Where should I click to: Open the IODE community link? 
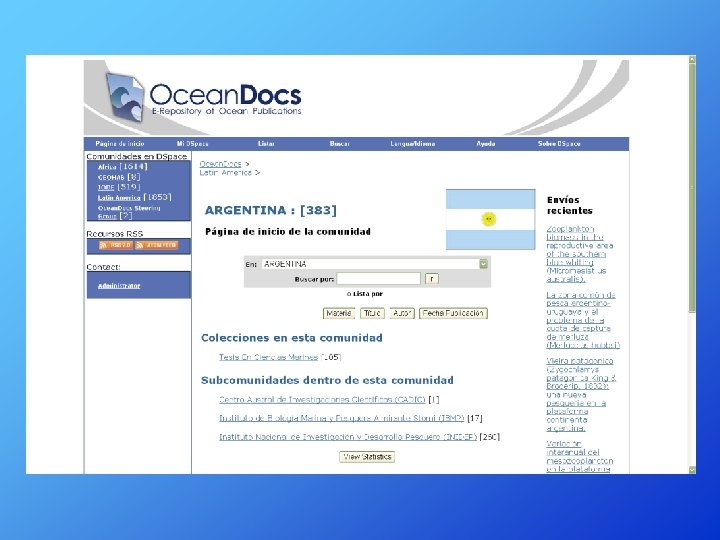click(106, 187)
